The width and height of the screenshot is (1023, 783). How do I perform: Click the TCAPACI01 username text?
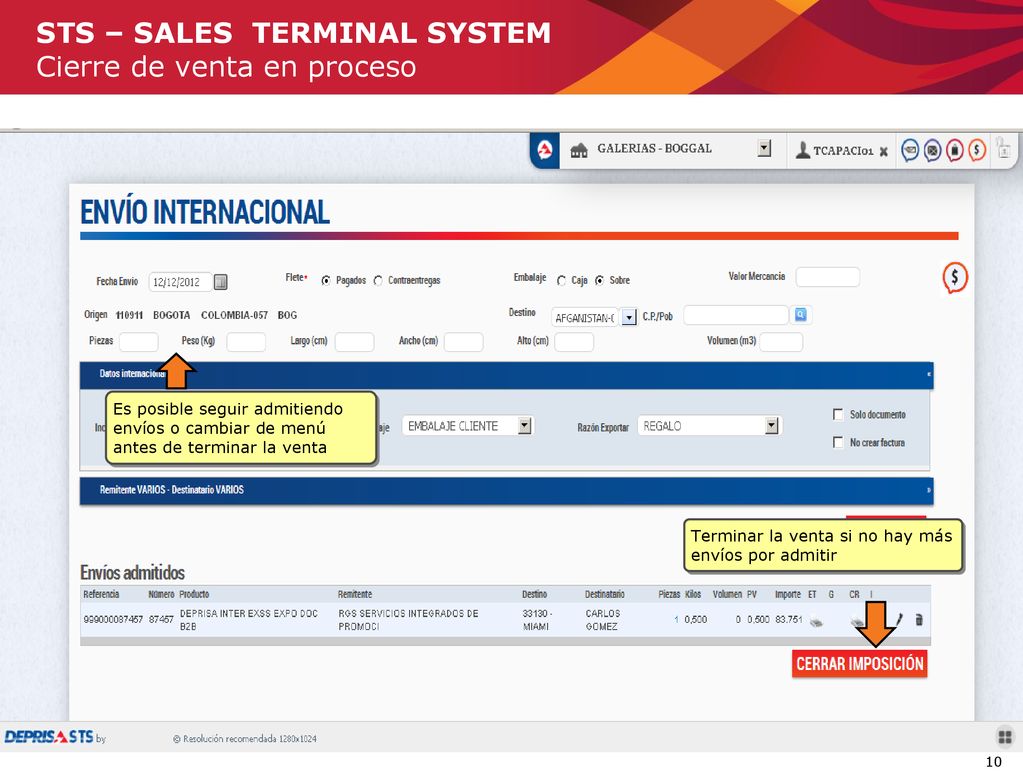point(843,151)
